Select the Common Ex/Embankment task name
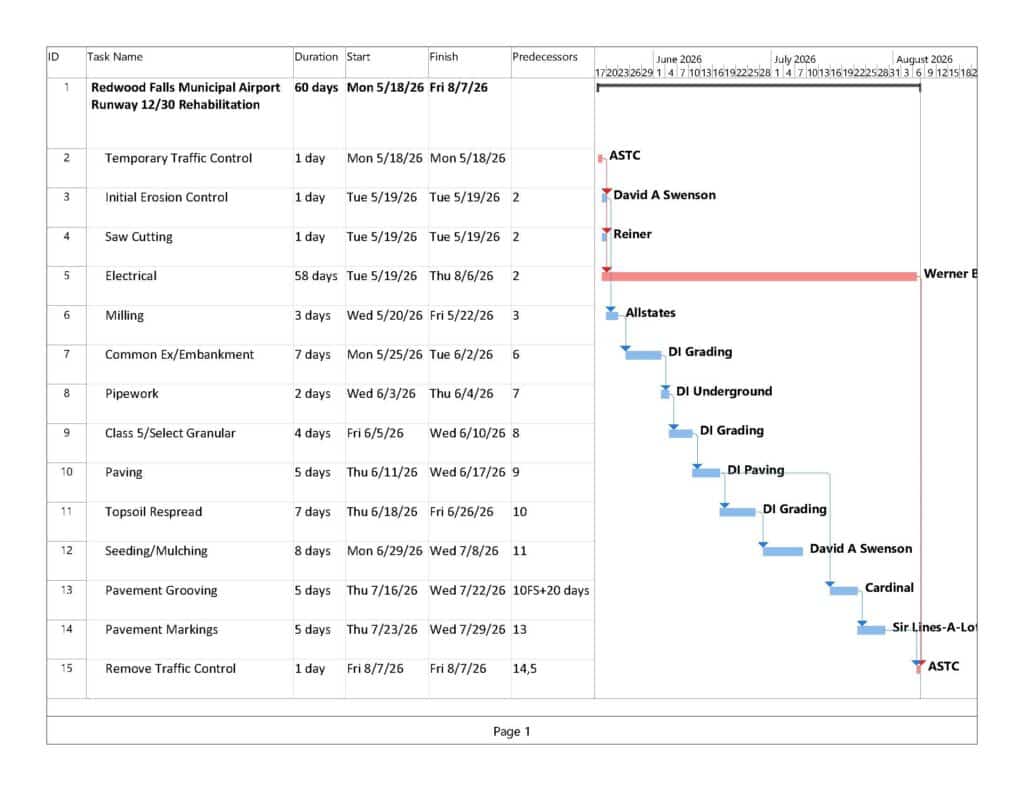The height and width of the screenshot is (791, 1024). [x=180, y=355]
